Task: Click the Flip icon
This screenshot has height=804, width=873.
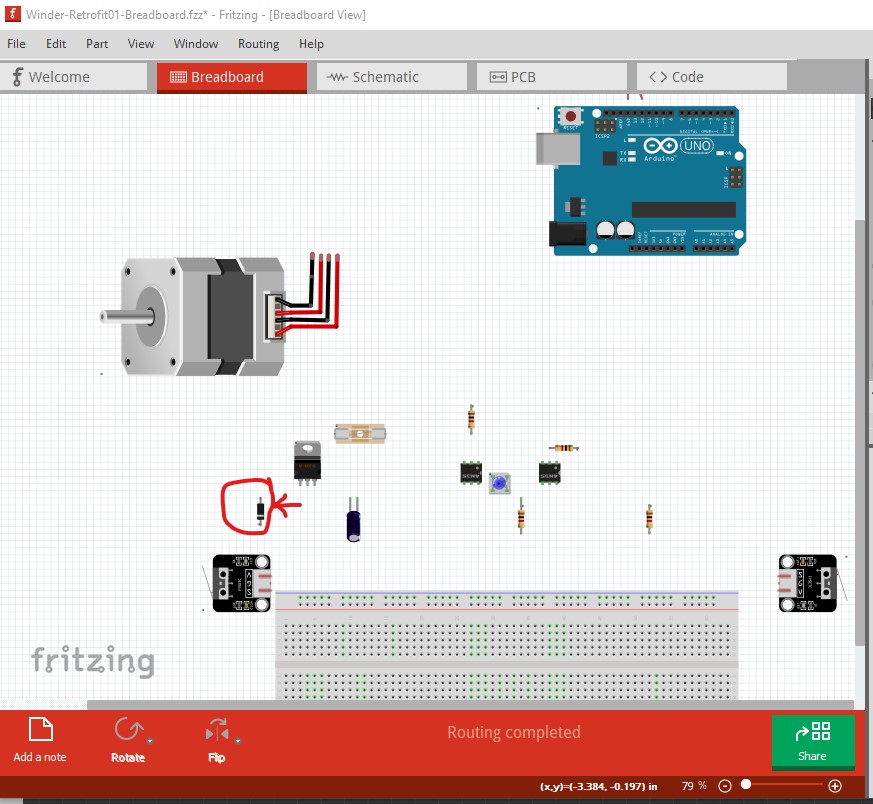Action: pos(217,730)
